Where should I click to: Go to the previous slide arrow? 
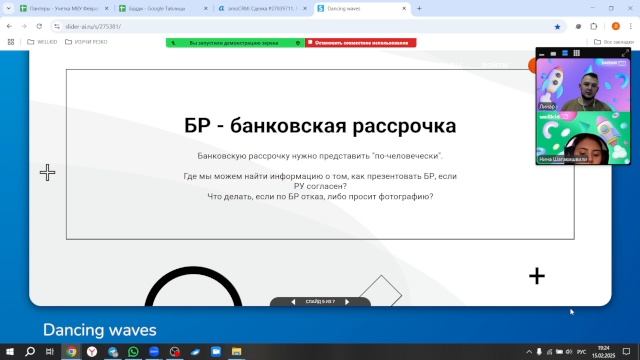(x=293, y=302)
